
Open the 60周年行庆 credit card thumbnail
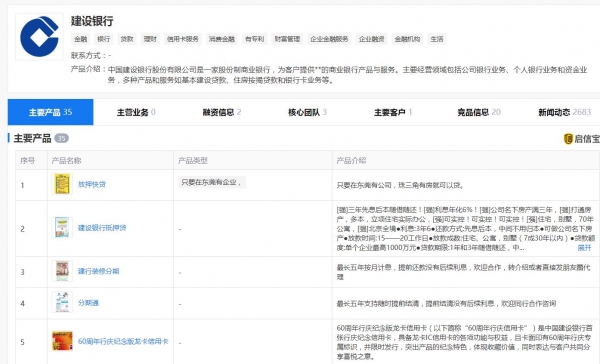(62, 341)
